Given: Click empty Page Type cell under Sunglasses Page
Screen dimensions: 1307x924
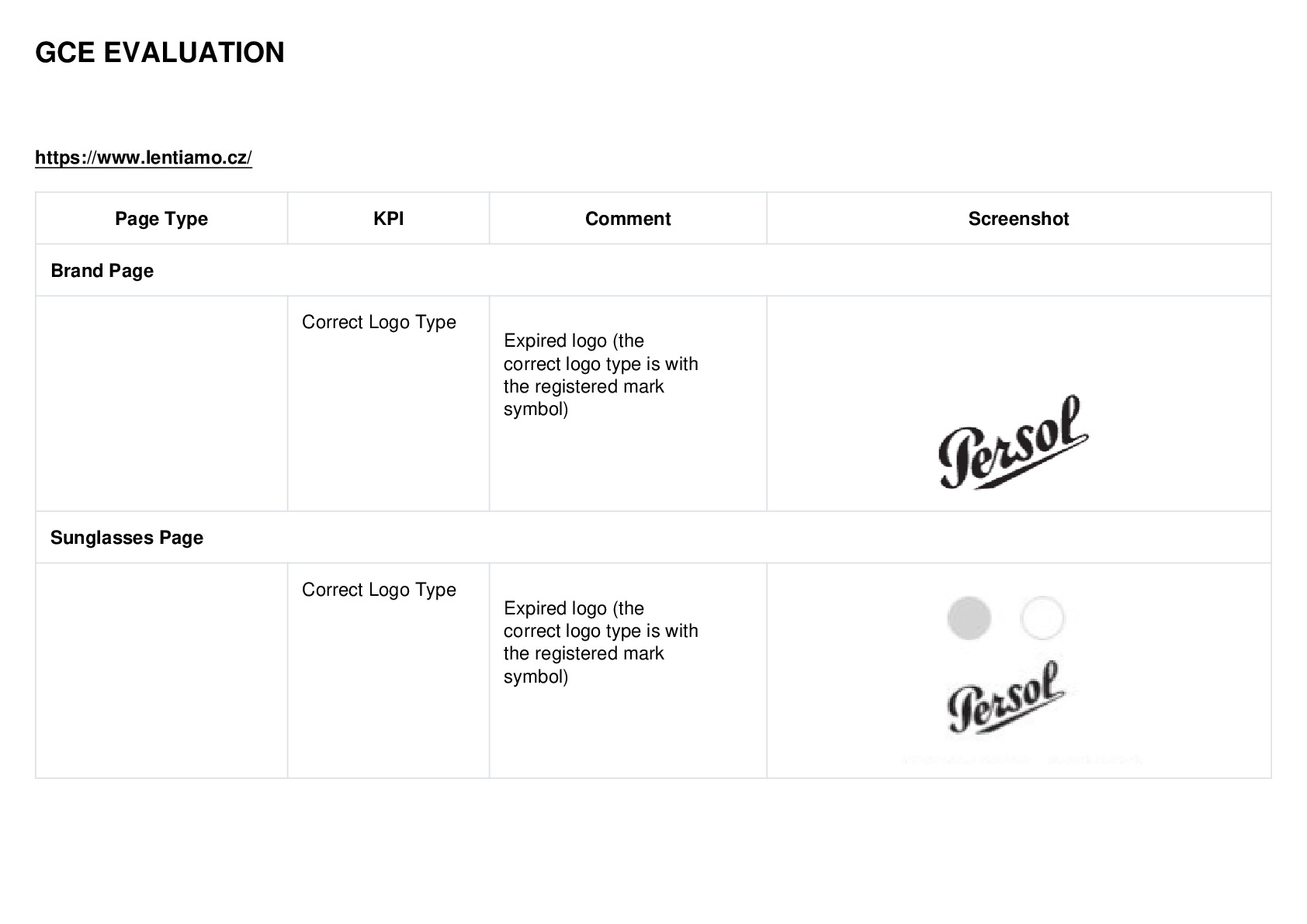Looking at the screenshot, I should click(x=161, y=671).
